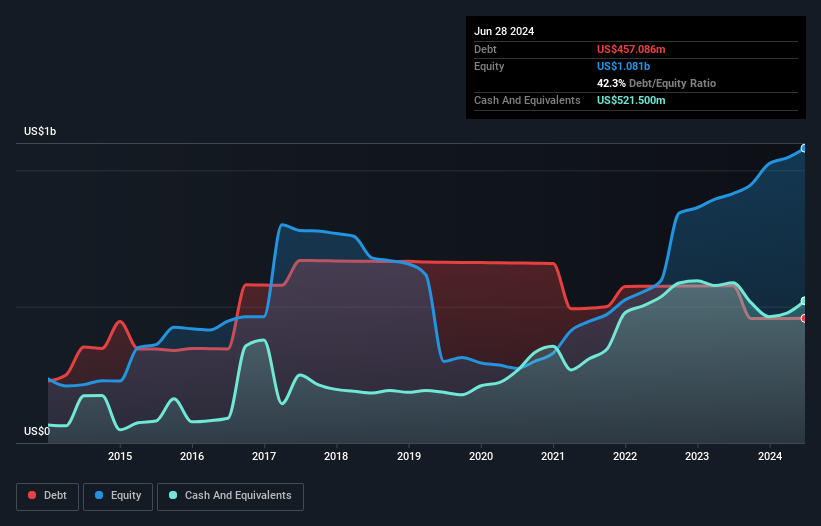
Task: Click the 2021 x-axis label
Action: coord(552,456)
